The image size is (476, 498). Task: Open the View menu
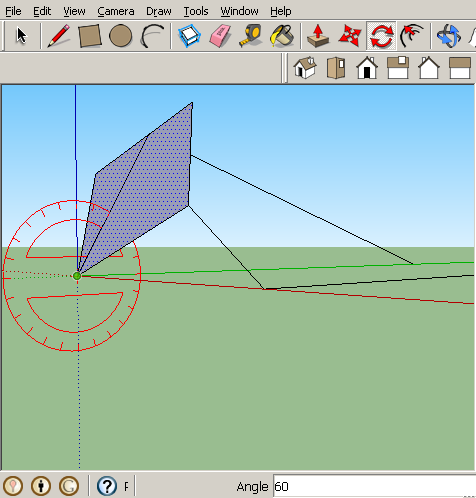[x=74, y=11]
